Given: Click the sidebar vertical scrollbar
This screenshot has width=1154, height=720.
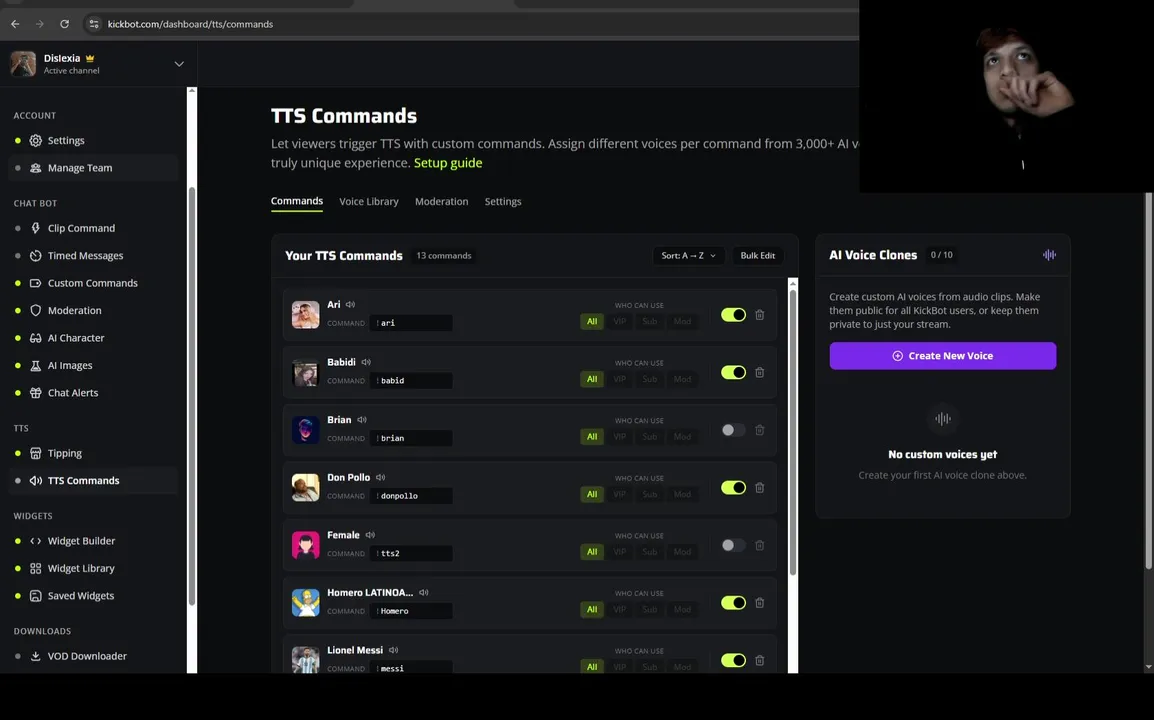Looking at the screenshot, I should pos(191,398).
